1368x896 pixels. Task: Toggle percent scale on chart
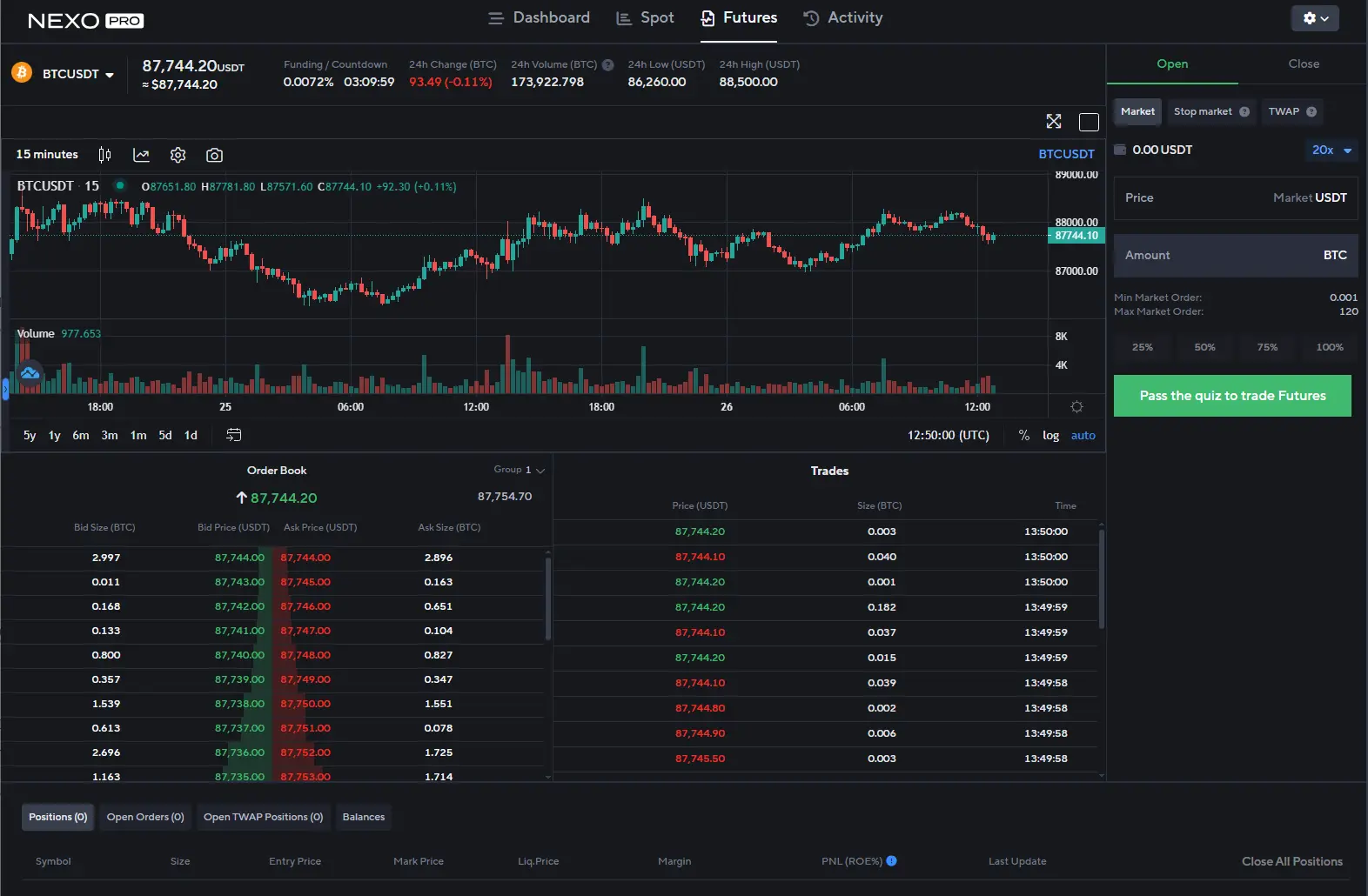(x=1024, y=435)
